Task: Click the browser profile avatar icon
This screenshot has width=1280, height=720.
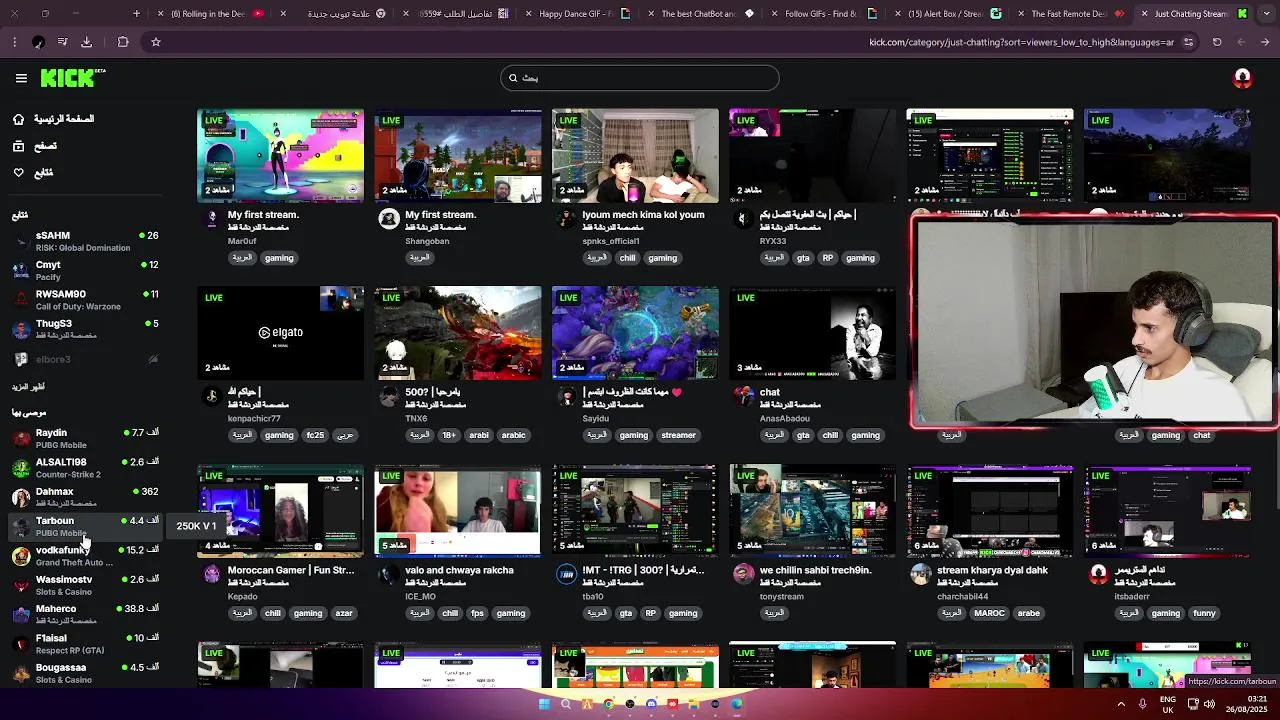Action: 38,42
